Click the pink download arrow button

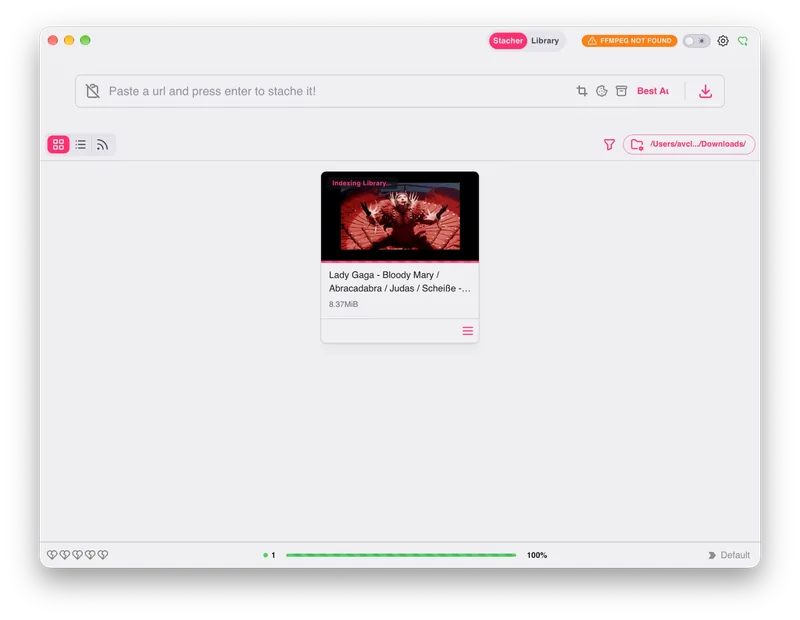pyautogui.click(x=706, y=91)
